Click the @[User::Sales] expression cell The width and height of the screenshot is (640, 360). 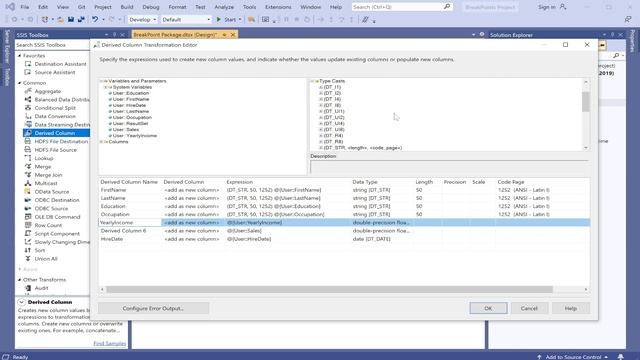click(288, 231)
